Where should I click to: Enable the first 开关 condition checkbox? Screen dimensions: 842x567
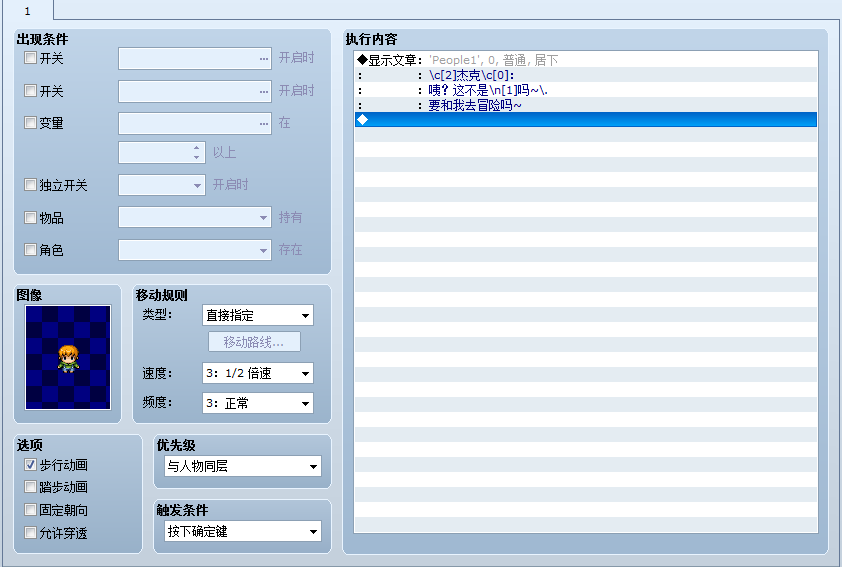(x=31, y=58)
